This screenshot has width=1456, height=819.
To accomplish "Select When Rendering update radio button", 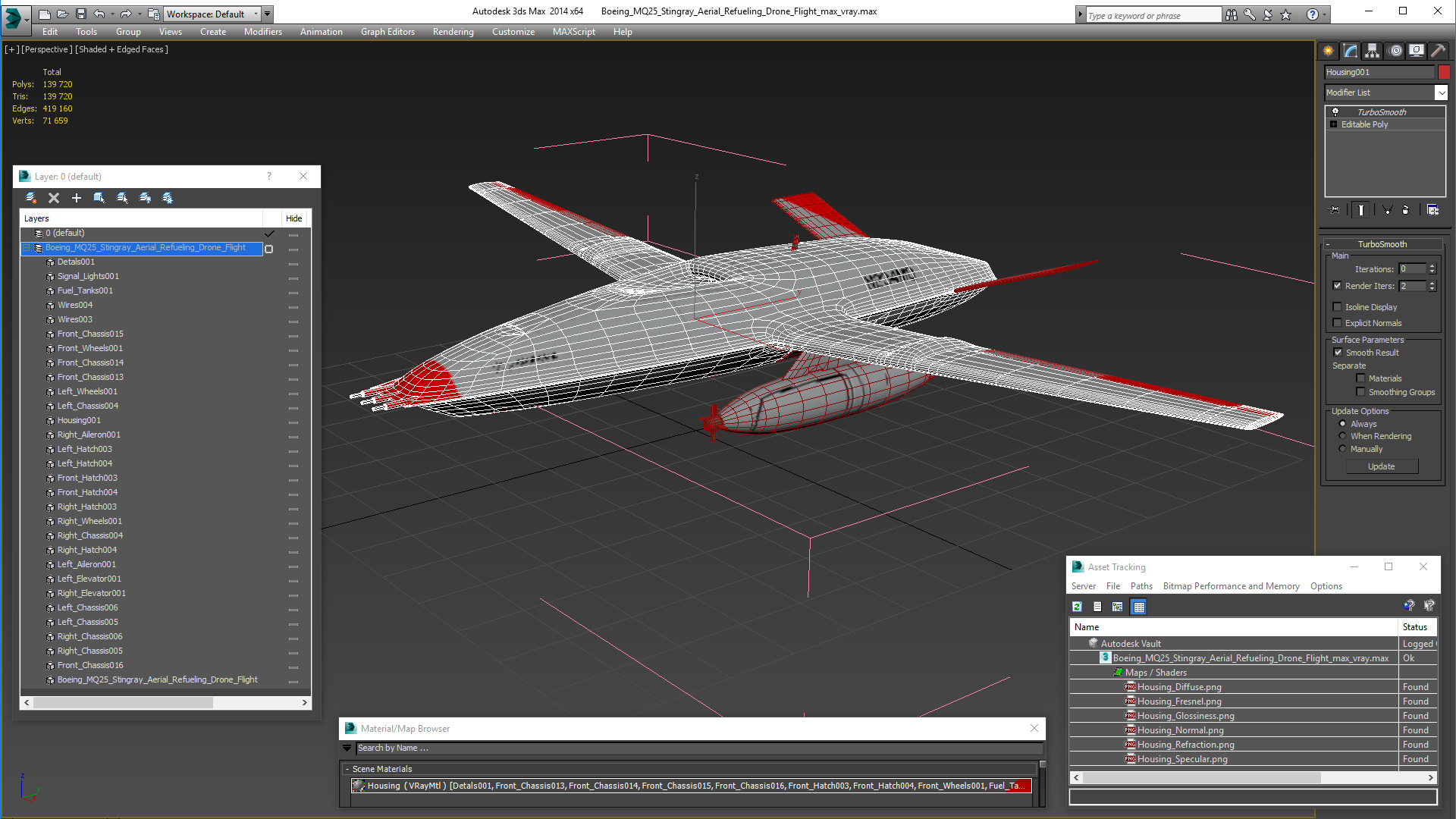I will 1343,436.
